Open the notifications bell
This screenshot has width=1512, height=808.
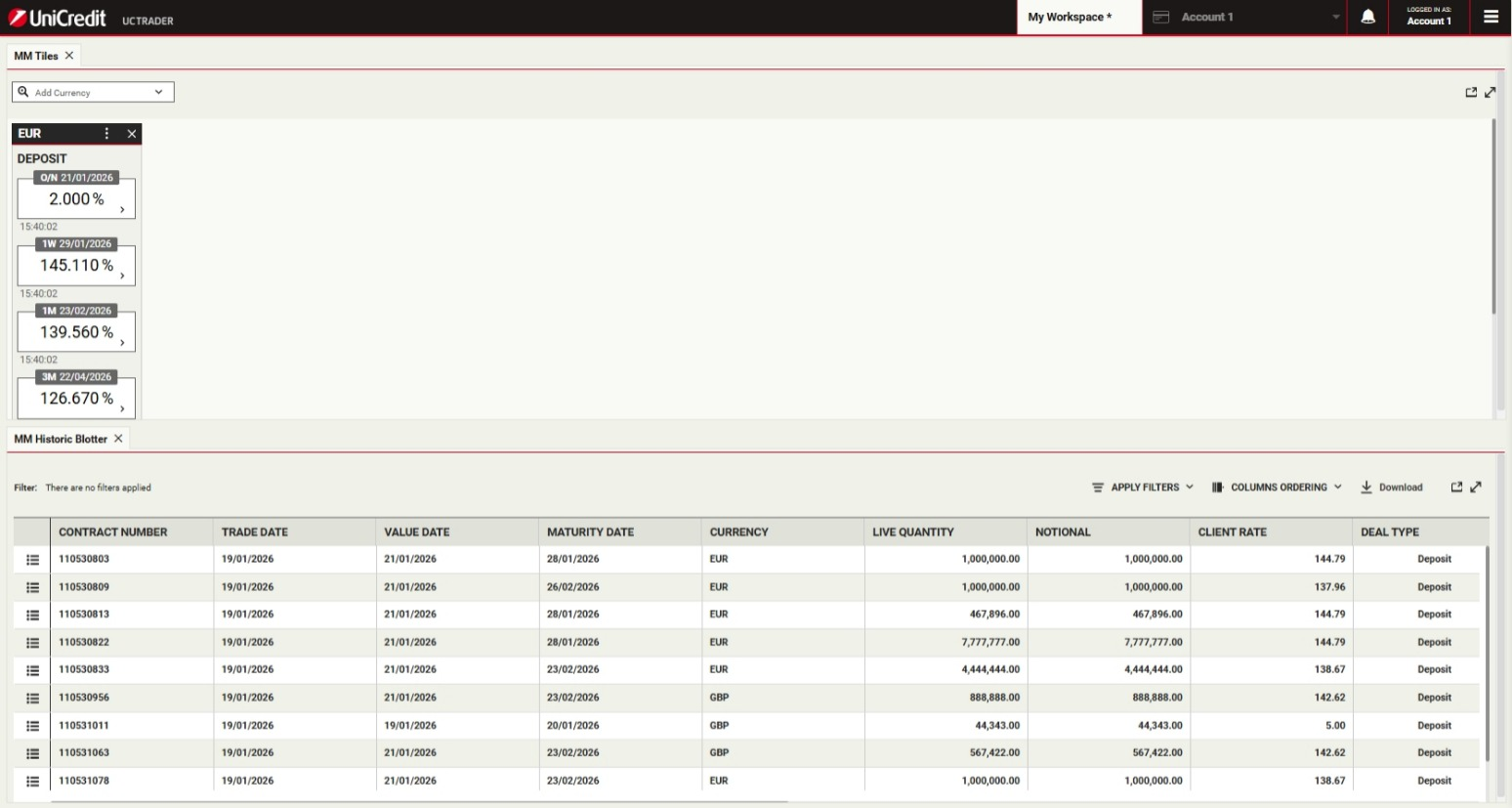click(x=1367, y=17)
